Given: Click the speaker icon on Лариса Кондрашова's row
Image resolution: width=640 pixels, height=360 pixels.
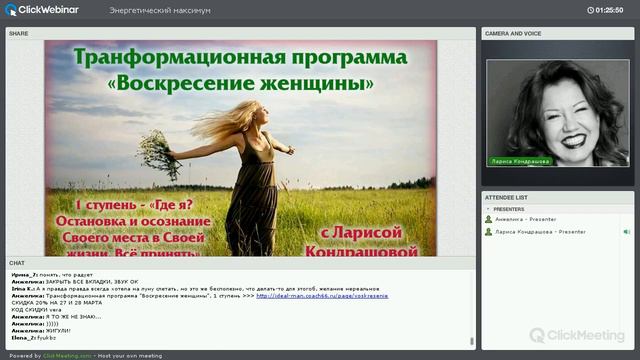Looking at the screenshot, I should coord(627,232).
